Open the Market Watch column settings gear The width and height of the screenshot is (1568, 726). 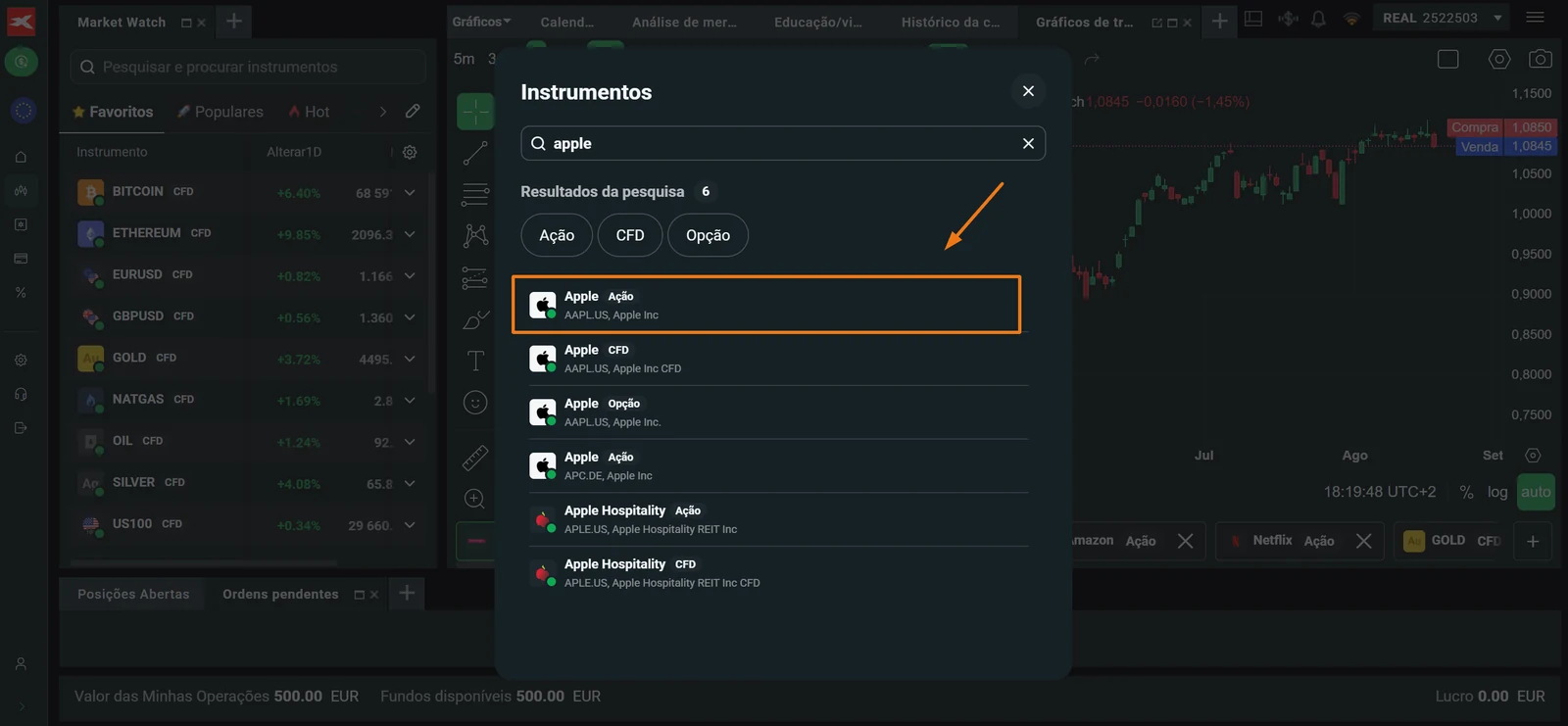(410, 152)
